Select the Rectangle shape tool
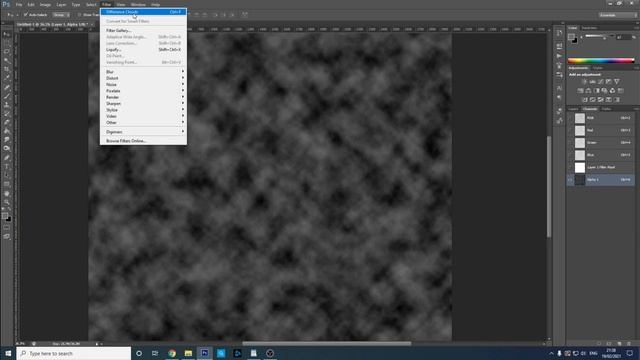Screen dimensions: 640x360 7,184
